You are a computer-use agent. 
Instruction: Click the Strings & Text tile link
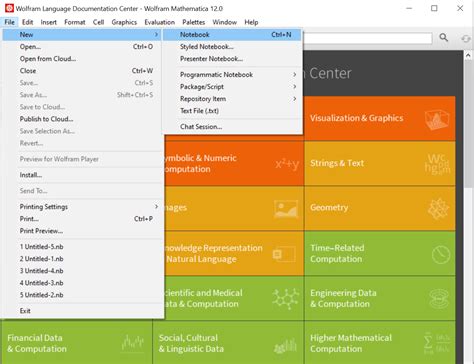coord(337,163)
